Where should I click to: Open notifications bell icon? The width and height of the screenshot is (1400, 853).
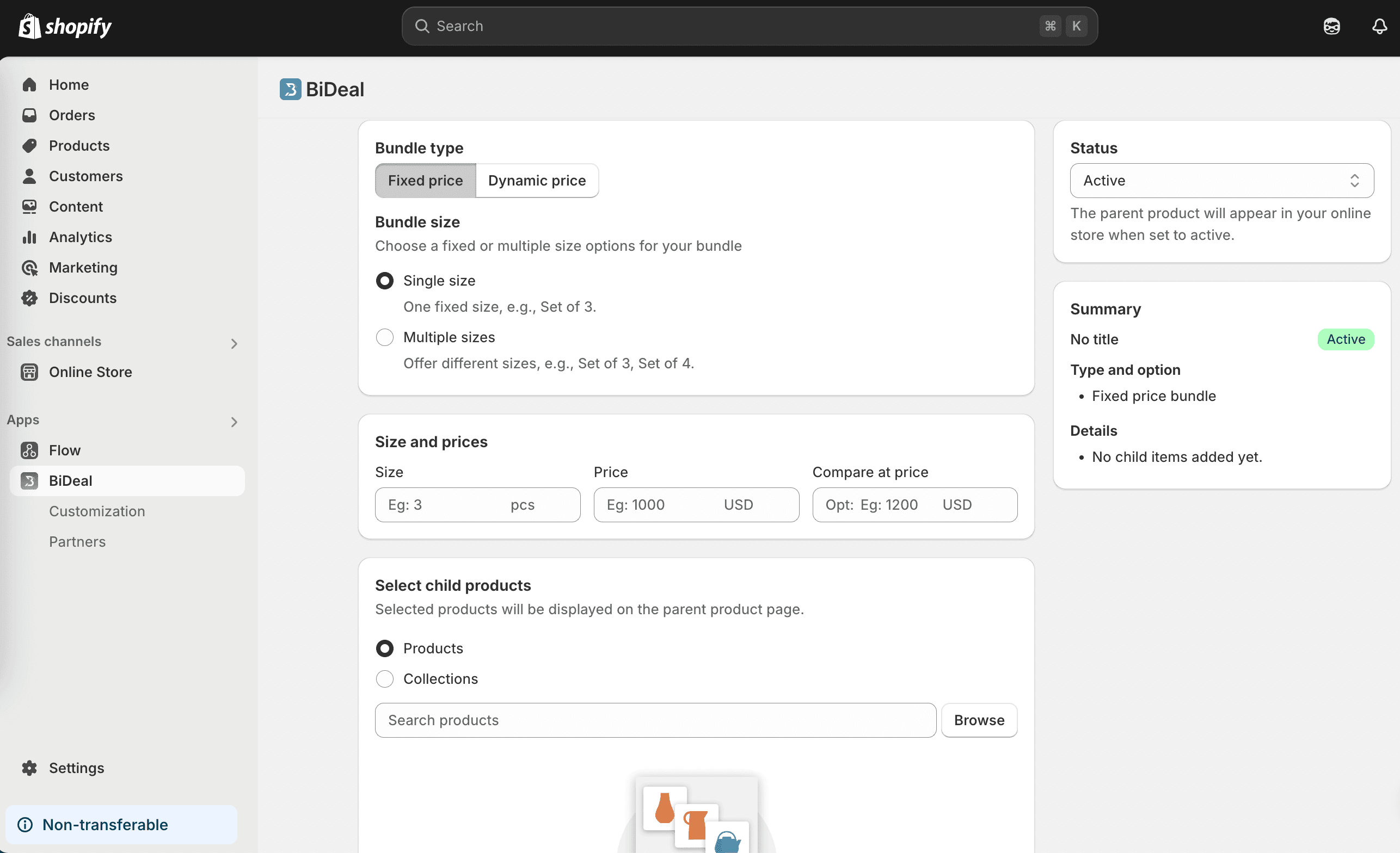(1379, 26)
